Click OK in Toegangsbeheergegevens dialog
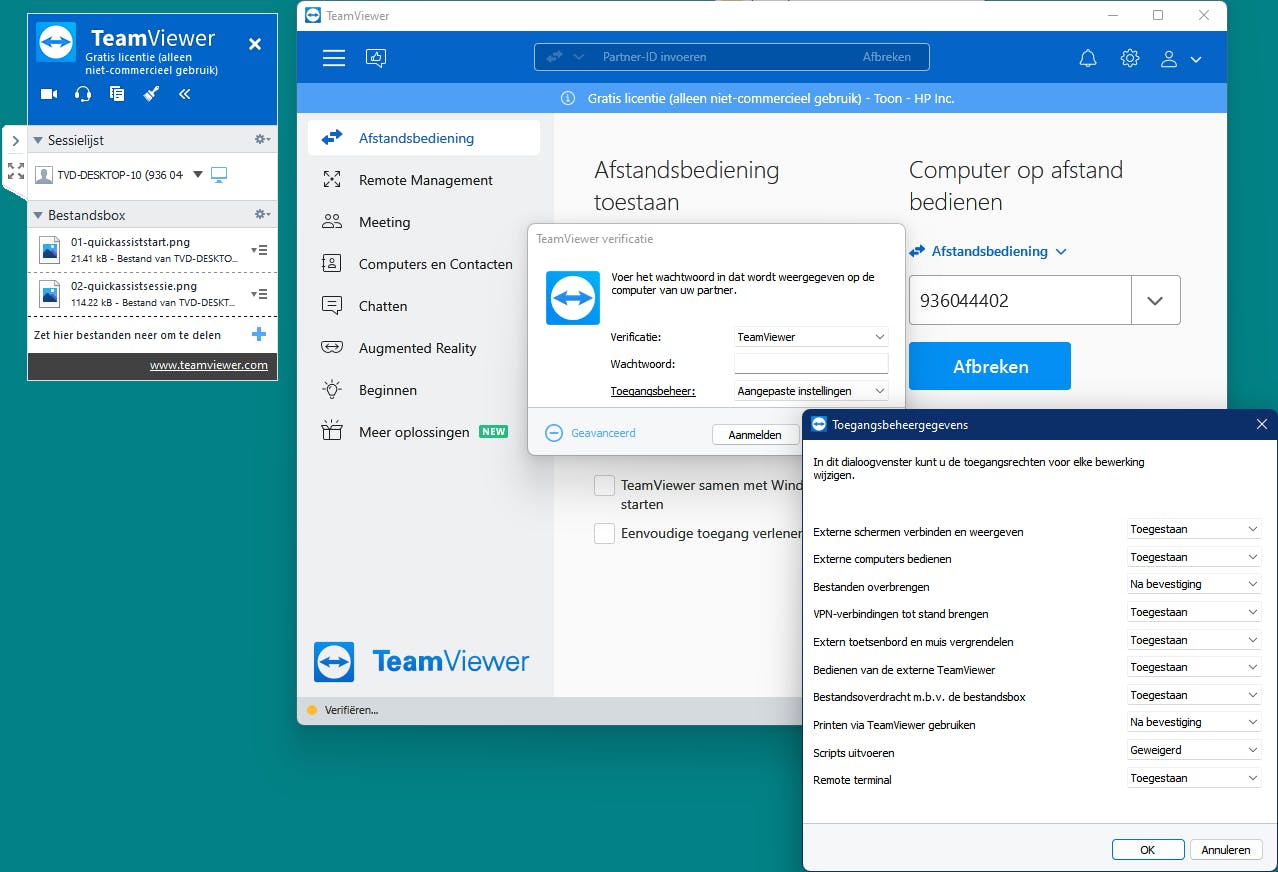The image size is (1278, 872). tap(1148, 850)
